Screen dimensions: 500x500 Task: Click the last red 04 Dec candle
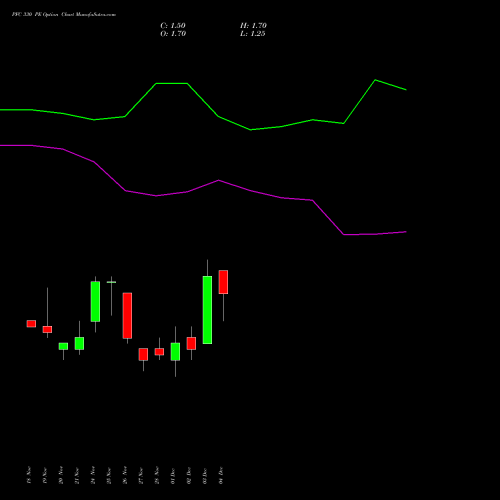pyautogui.click(x=223, y=282)
